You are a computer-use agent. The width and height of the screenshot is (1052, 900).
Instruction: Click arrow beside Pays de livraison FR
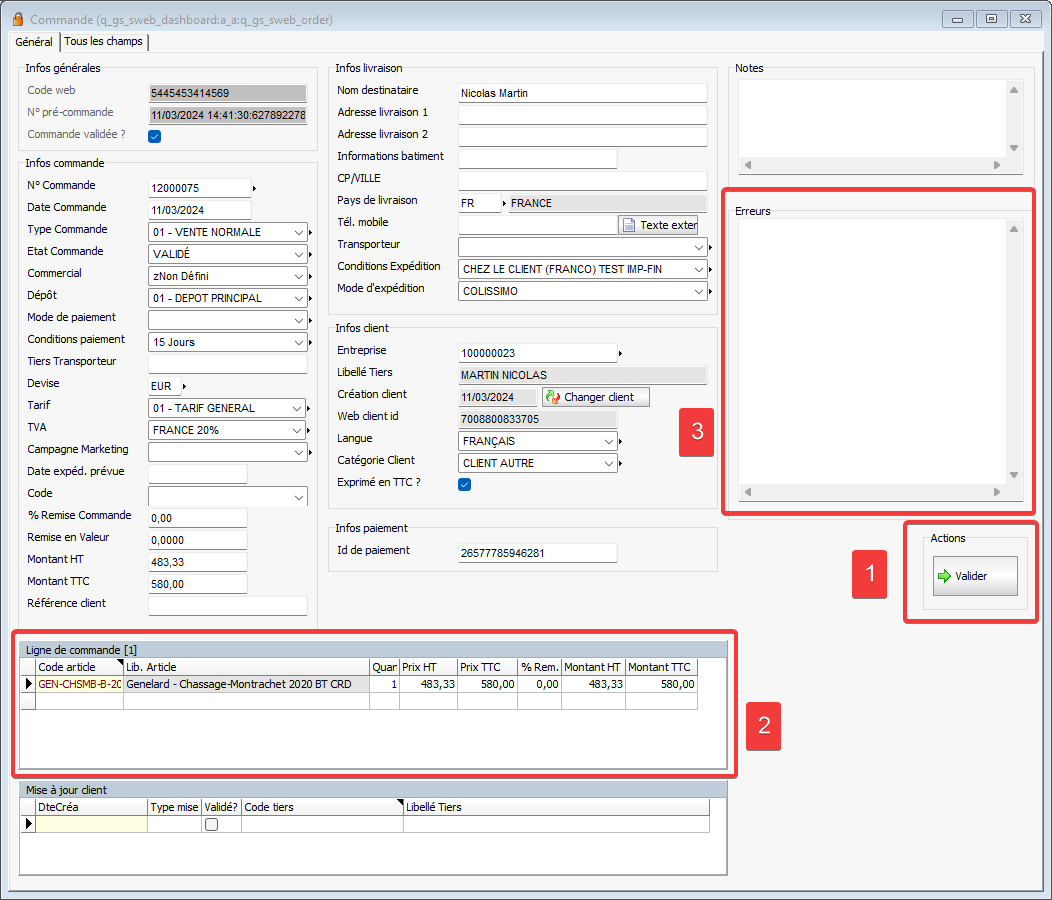(x=504, y=203)
